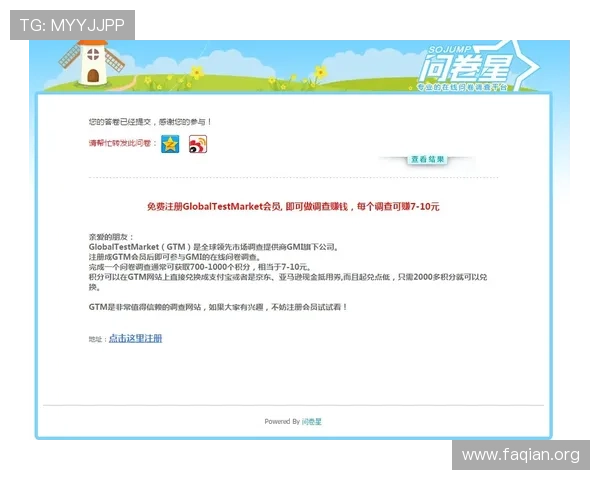This screenshot has height=480, width=600.
Task: Share survey via QQ Zone star icon
Action: 170,144
